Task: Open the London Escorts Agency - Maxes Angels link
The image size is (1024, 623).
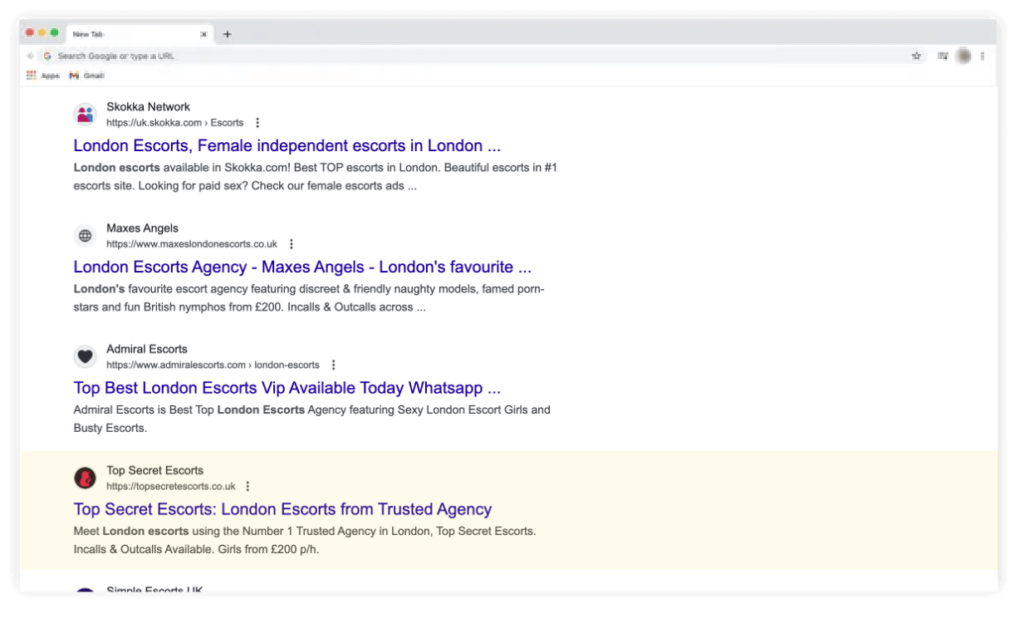Action: click(x=302, y=267)
